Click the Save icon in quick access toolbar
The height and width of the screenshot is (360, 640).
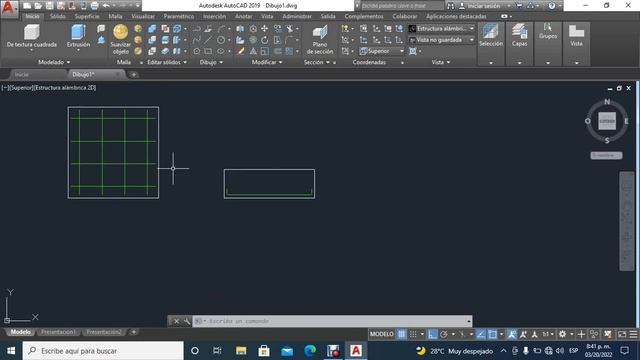click(49, 6)
